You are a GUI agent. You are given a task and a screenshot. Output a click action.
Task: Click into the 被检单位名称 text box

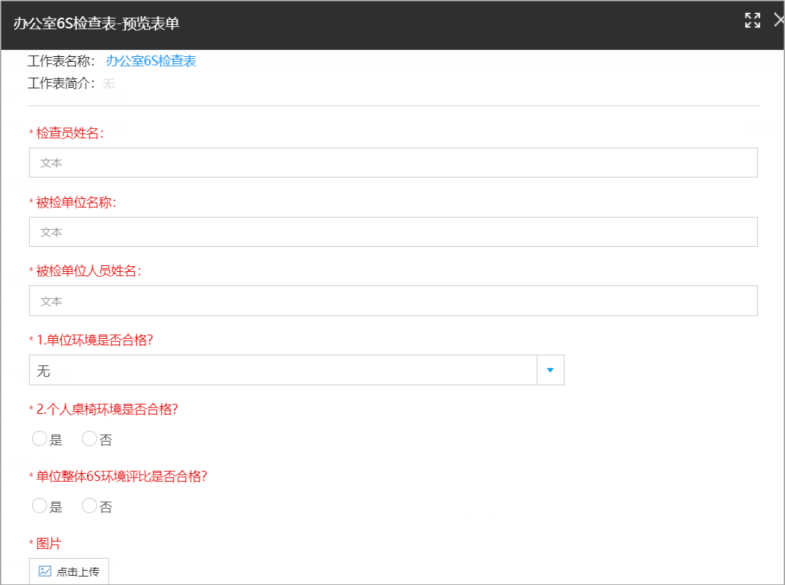point(393,232)
